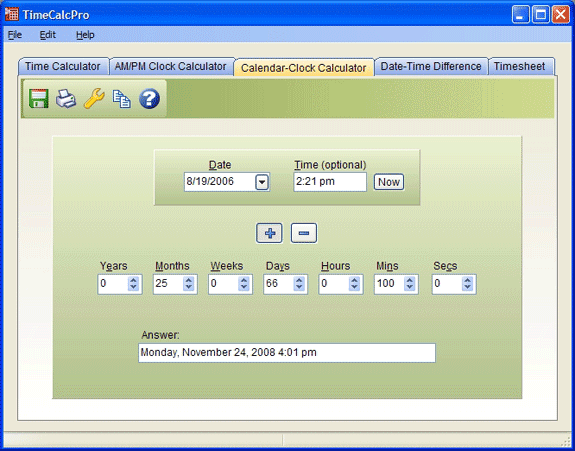This screenshot has width=575, height=451.
Task: Click the Answer result text box
Action: click(287, 353)
